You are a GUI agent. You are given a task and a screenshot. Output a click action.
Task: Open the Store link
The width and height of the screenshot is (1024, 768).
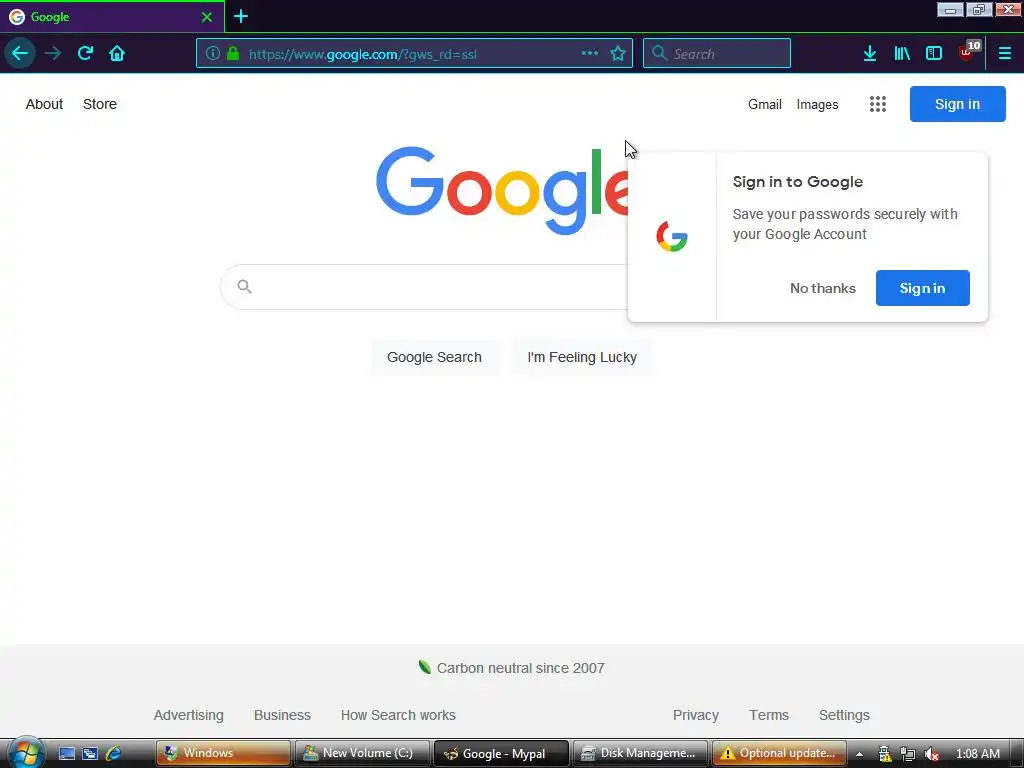100,104
